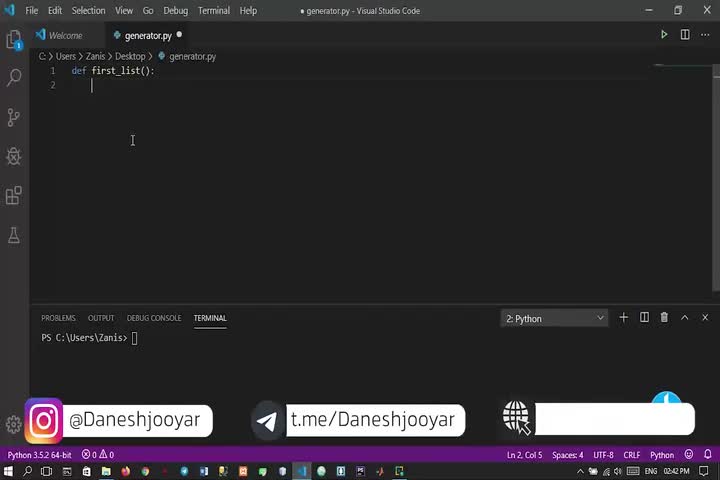This screenshot has height=480, width=720.
Task: Open Windows taskbar search
Action: 28,471
